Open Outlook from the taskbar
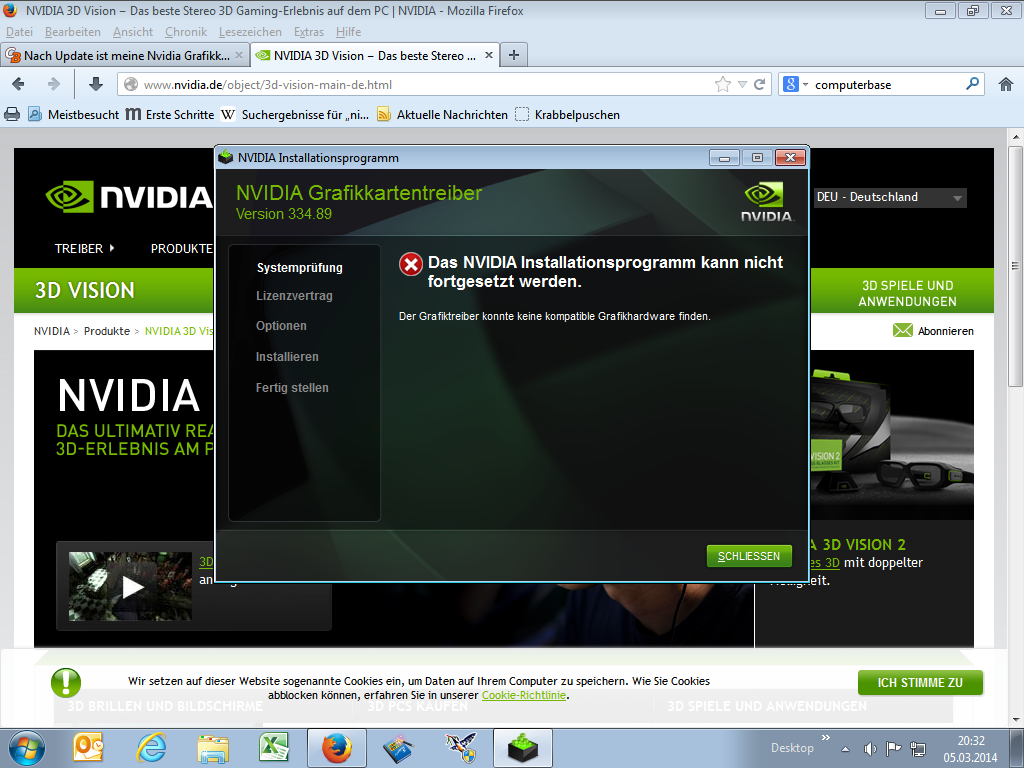The height and width of the screenshot is (768, 1024). coord(88,748)
